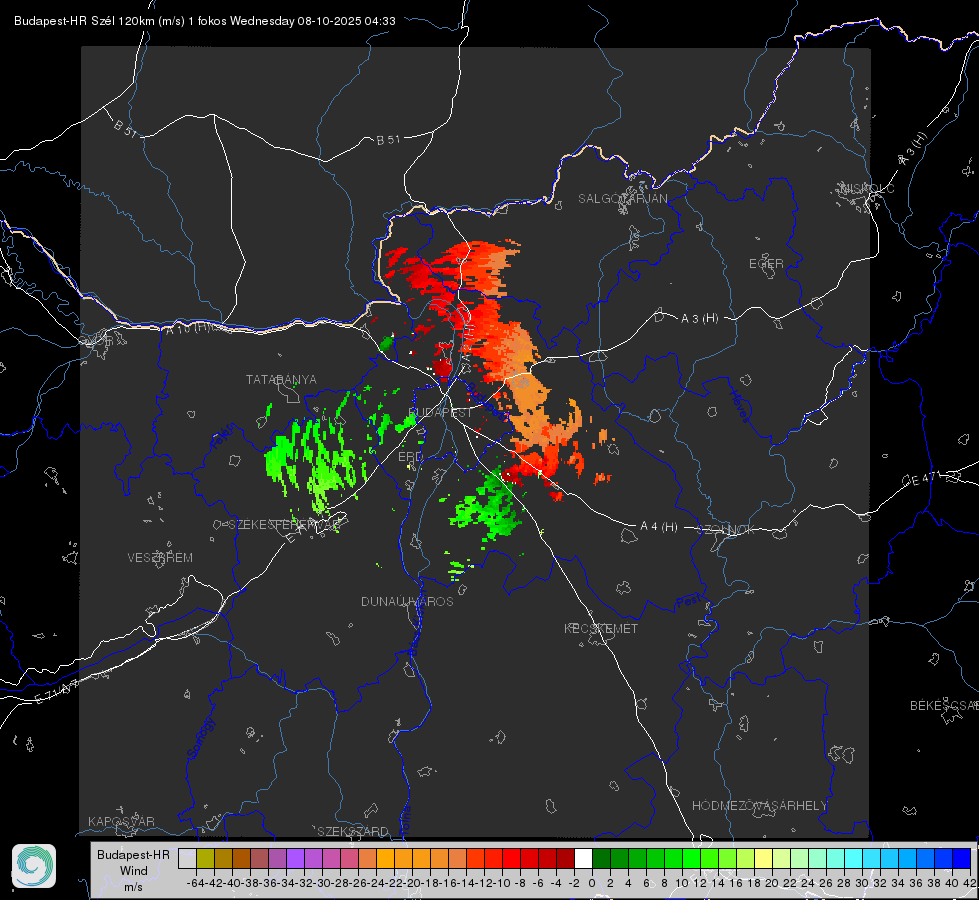The image size is (979, 900).
Task: Select the blue 'Pest' county label near Kecskemét
Action: pos(688,602)
